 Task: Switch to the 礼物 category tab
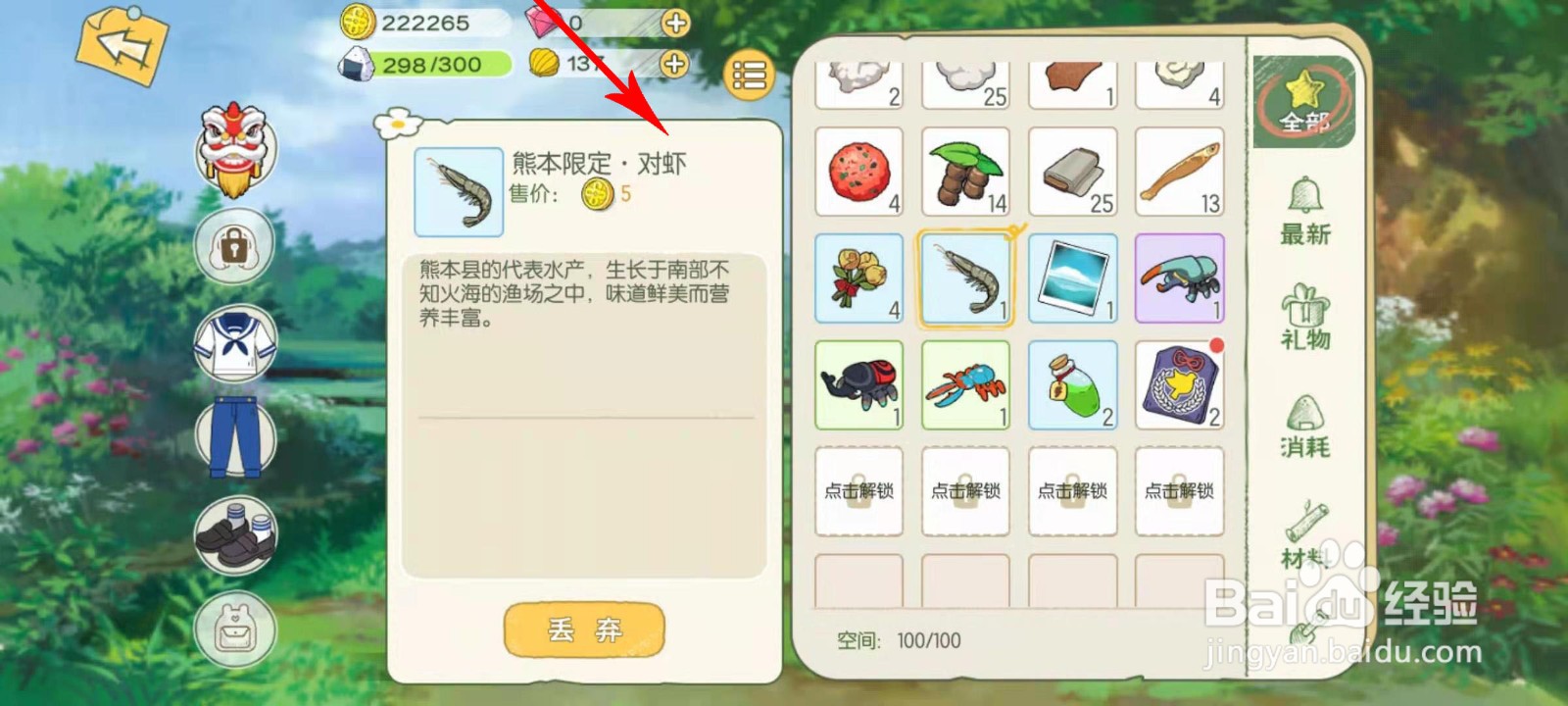click(1305, 318)
